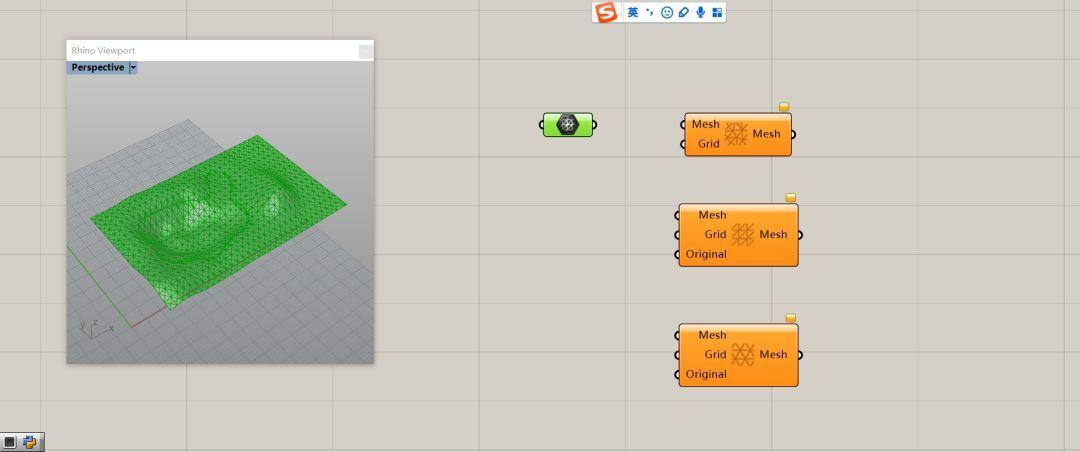Click the triangular grid icon on the bottom component
The image size is (1080, 452).
tap(742, 354)
